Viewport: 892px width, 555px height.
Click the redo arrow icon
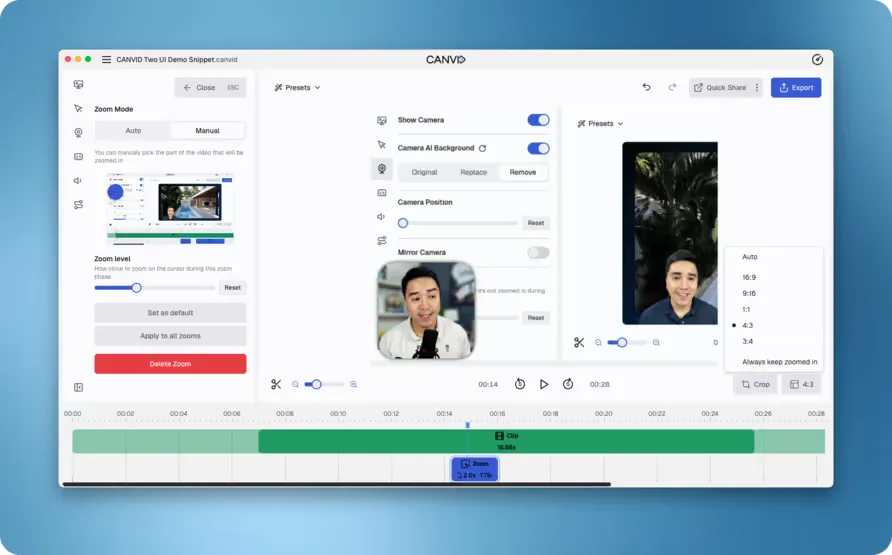[672, 87]
